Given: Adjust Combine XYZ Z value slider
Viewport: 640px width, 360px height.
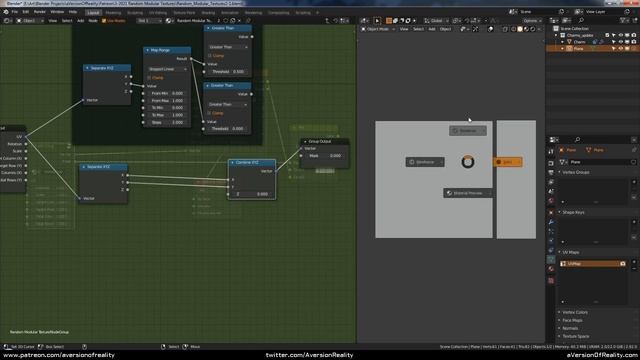Looking at the screenshot, I should [x=252, y=194].
